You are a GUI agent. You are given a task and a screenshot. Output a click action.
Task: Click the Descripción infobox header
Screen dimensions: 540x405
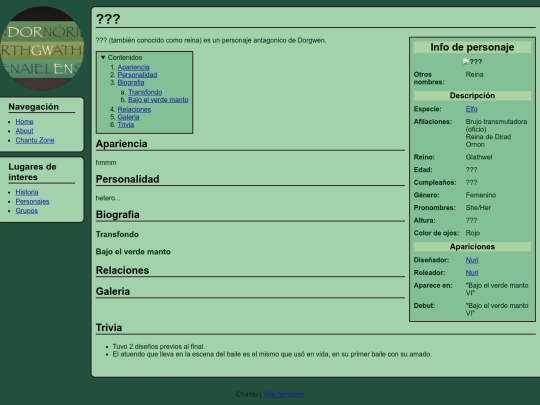pos(472,96)
